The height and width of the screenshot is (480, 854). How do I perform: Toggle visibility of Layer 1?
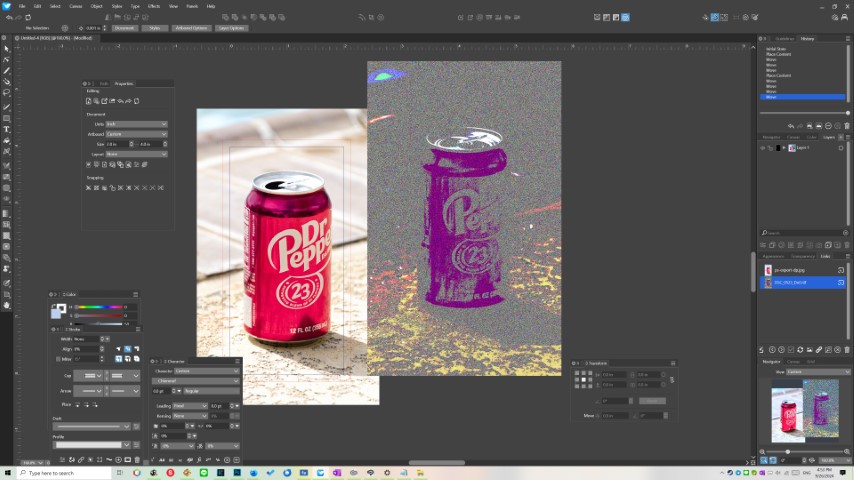pos(764,147)
